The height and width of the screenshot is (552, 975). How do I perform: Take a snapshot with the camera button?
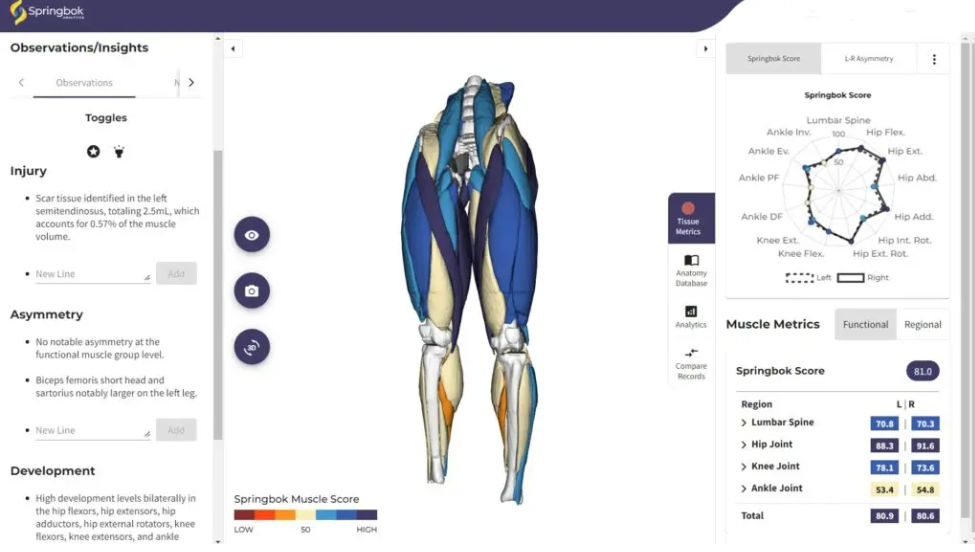click(x=252, y=290)
